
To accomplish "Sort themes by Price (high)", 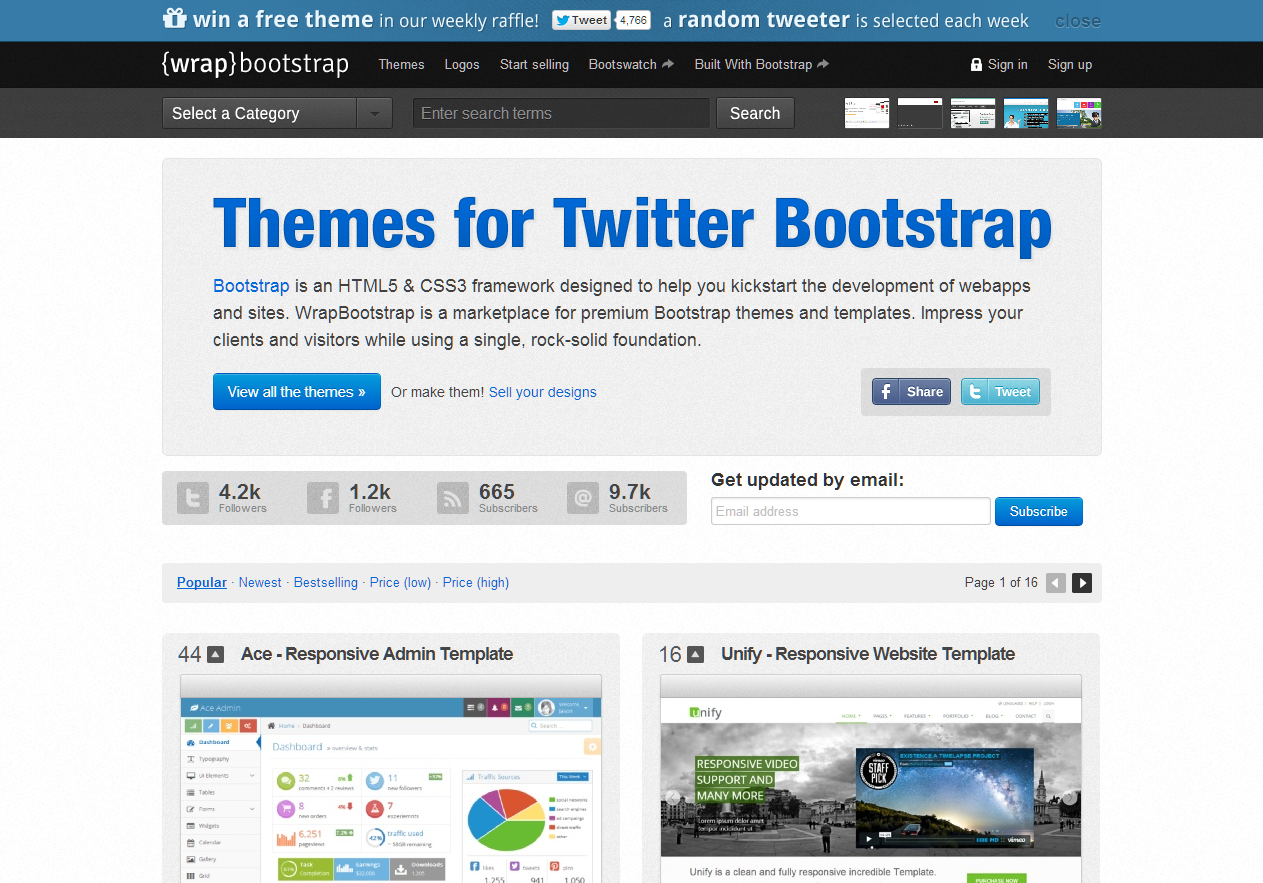I will click(476, 582).
